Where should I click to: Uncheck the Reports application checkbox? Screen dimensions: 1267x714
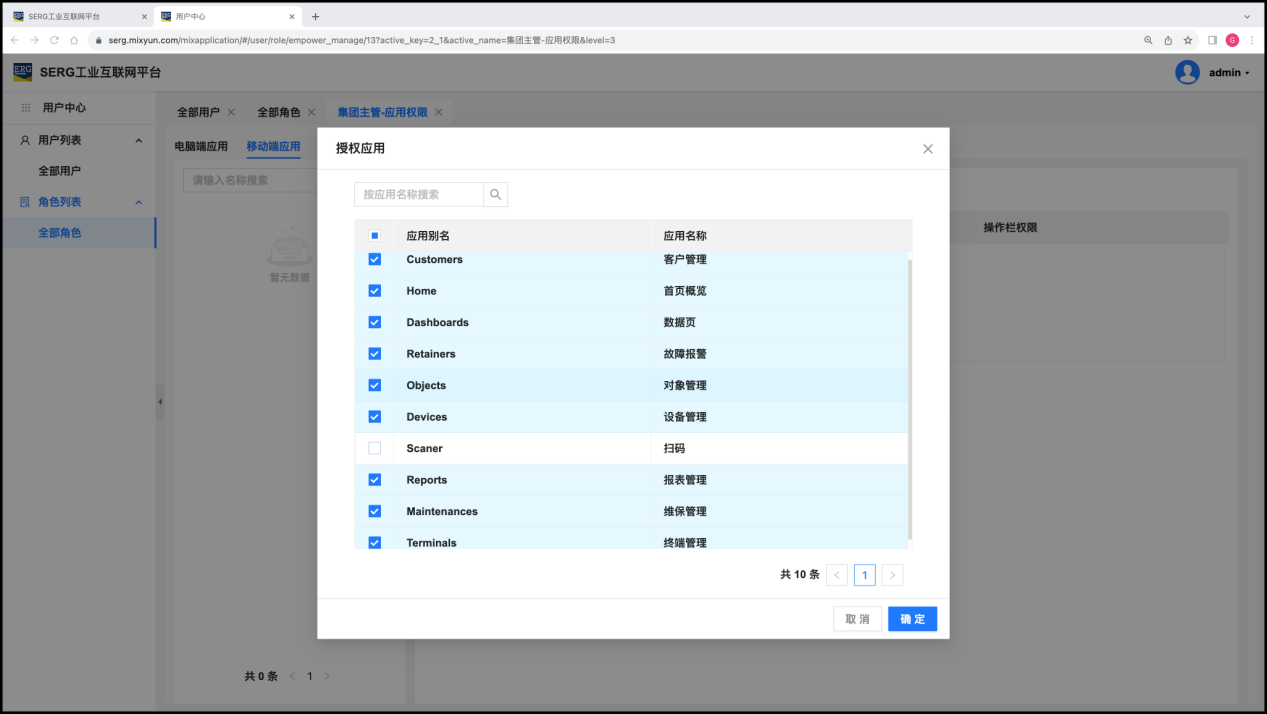click(375, 480)
